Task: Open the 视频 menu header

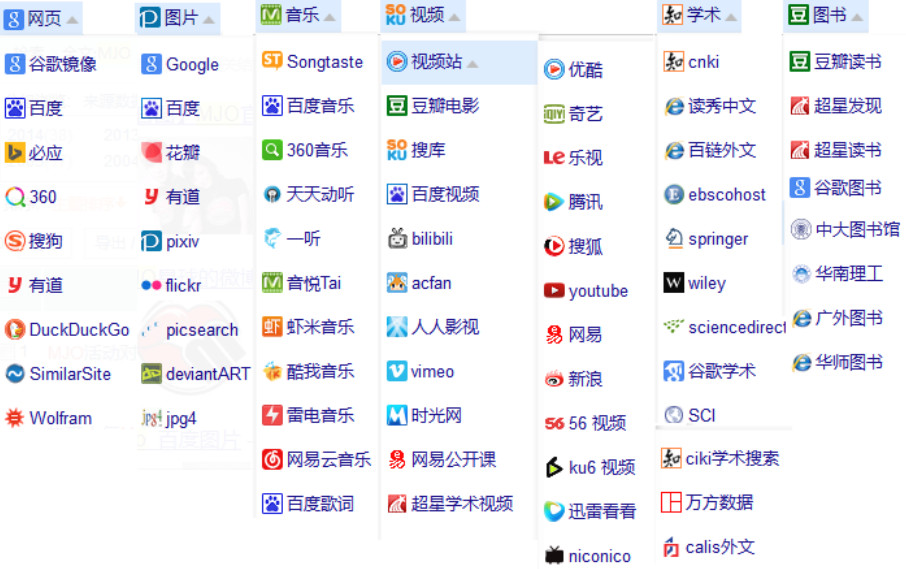Action: (427, 15)
